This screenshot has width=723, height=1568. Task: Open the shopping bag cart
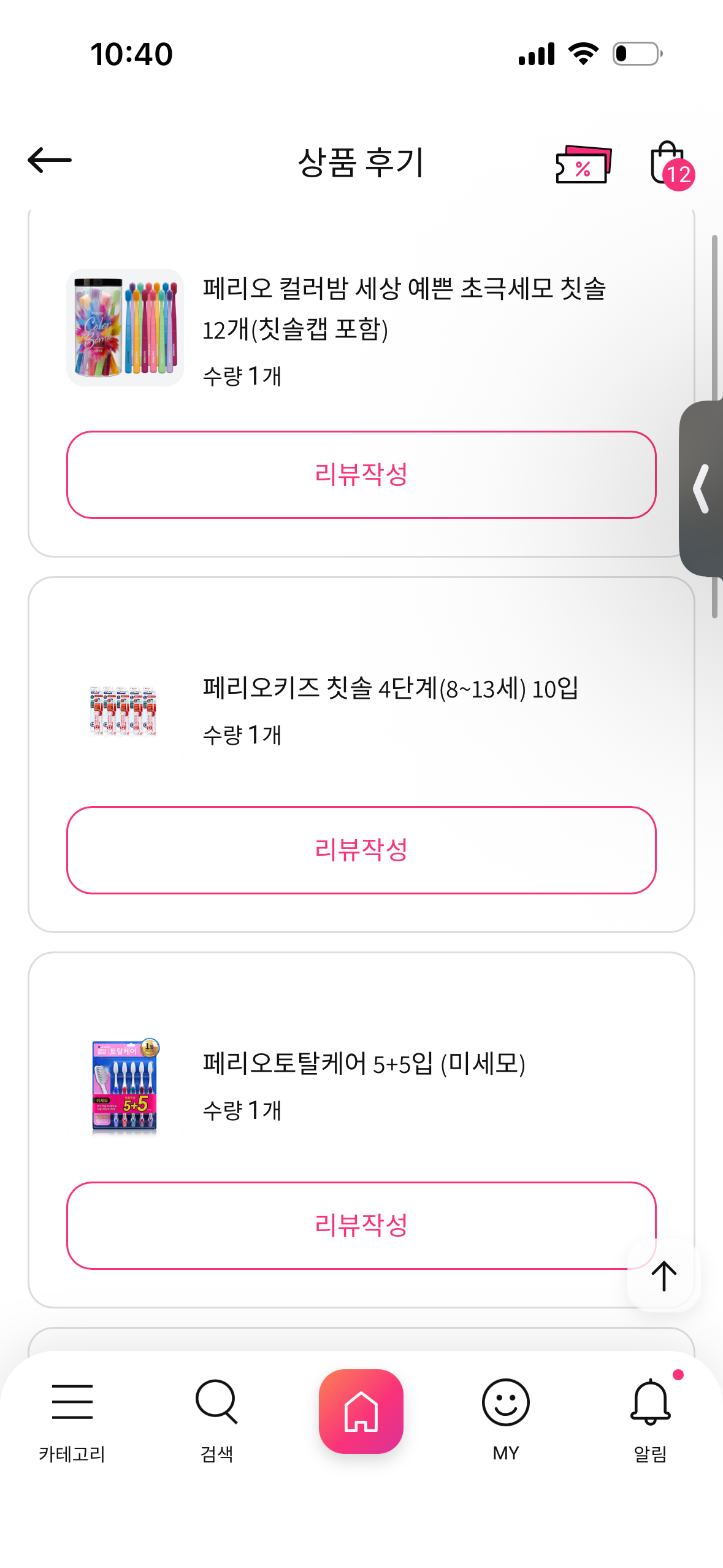tap(669, 164)
